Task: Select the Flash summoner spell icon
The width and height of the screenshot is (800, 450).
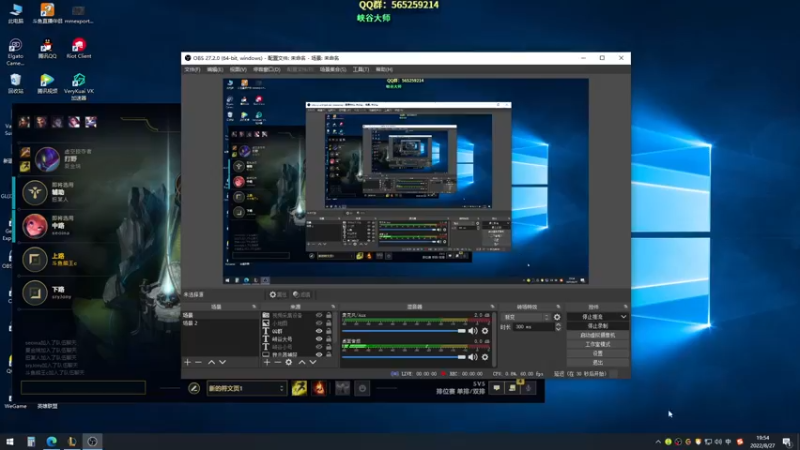Action: coord(299,388)
